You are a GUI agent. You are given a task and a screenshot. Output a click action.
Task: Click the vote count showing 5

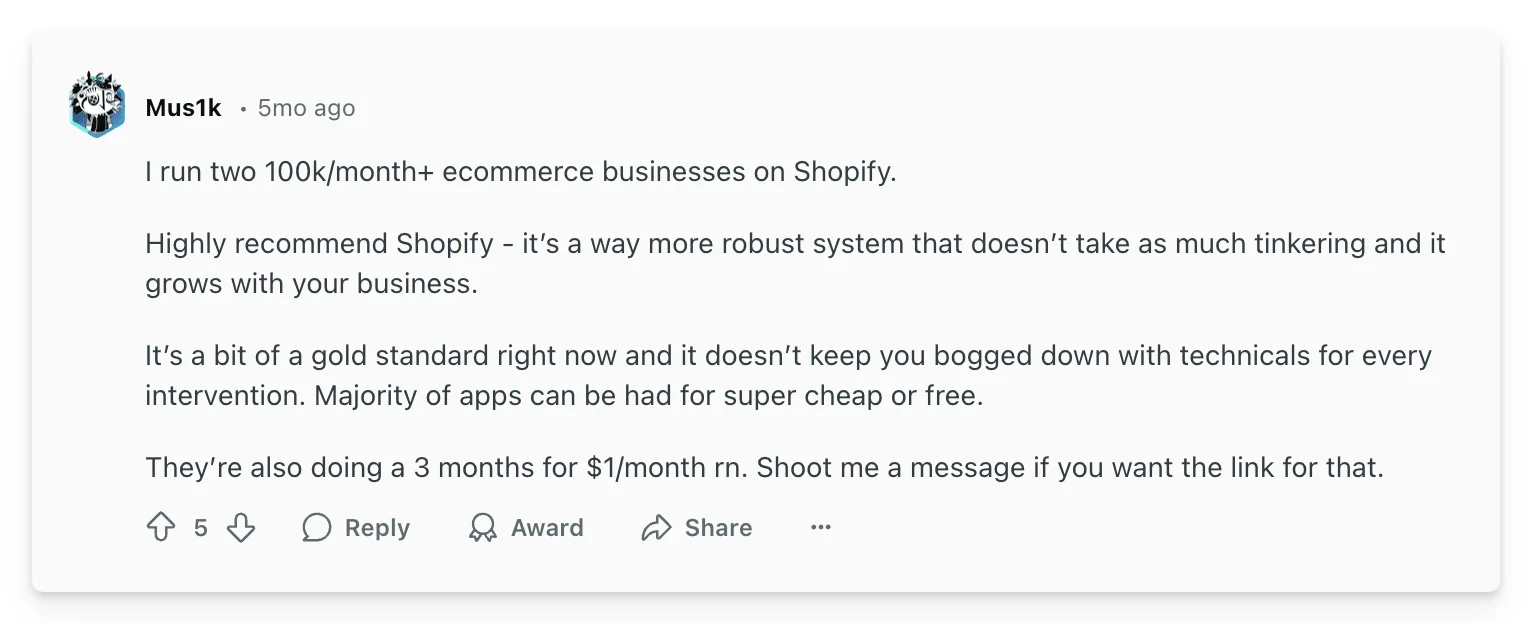(x=200, y=527)
